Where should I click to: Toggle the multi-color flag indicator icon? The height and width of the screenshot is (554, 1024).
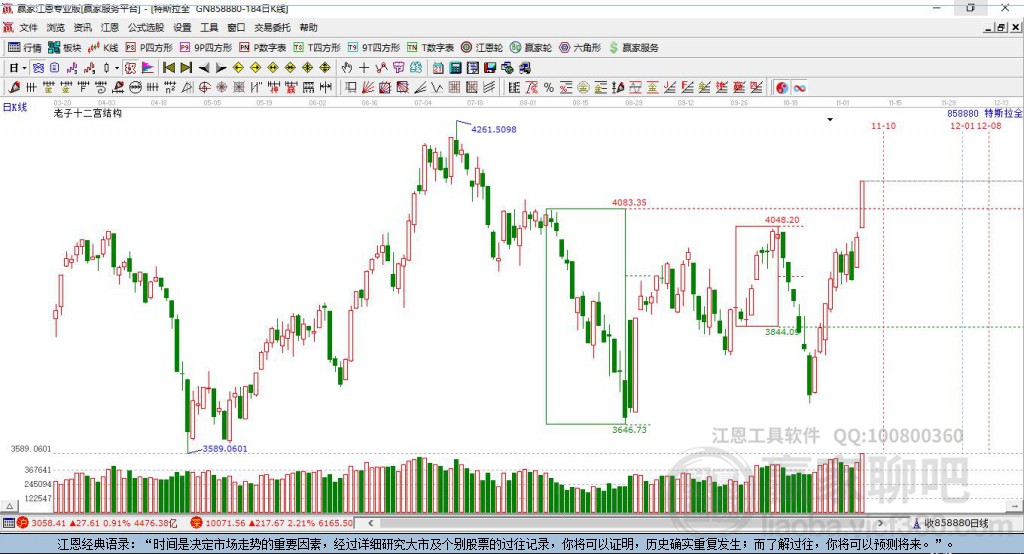[148, 68]
